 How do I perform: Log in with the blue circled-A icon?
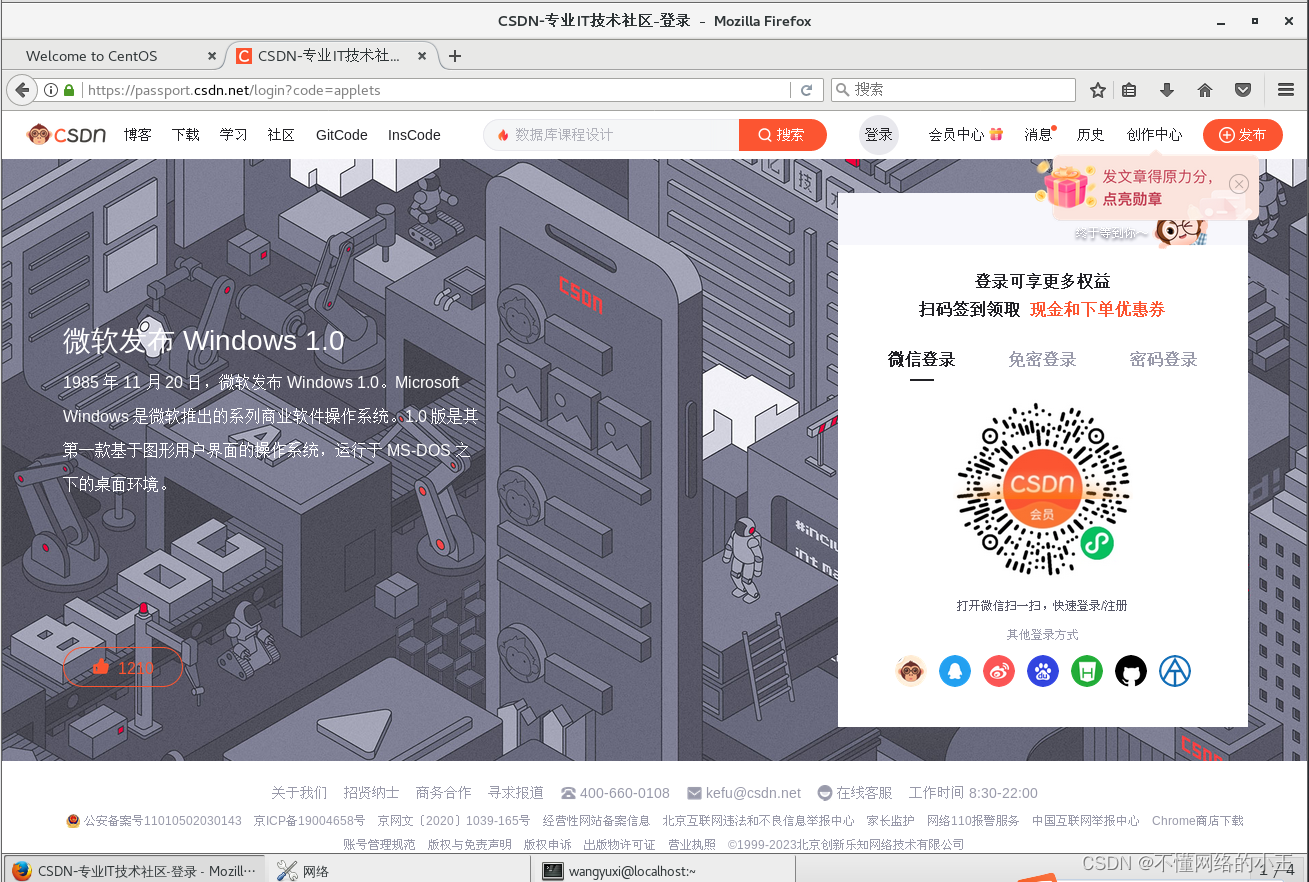point(1175,671)
